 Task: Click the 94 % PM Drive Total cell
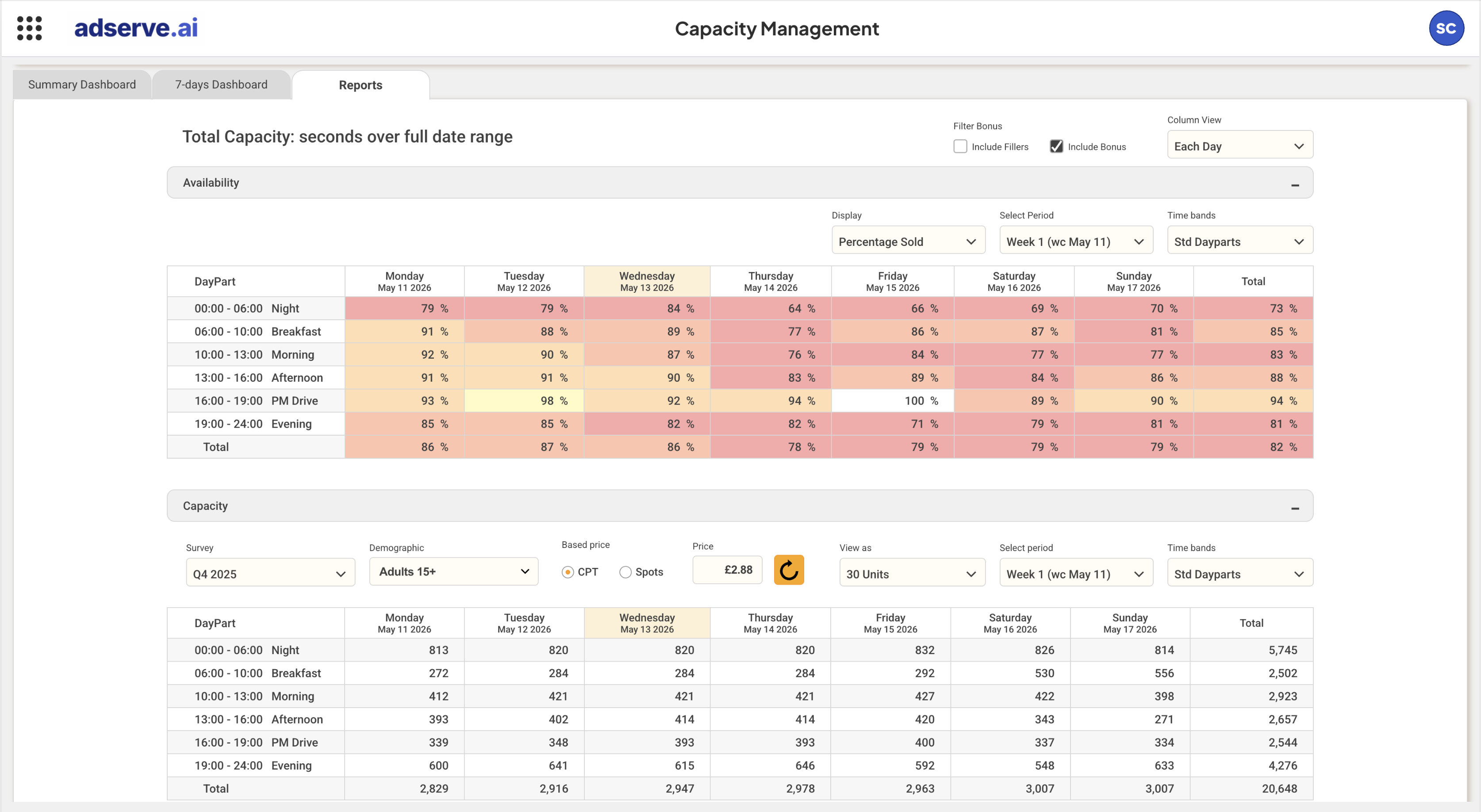point(1253,401)
